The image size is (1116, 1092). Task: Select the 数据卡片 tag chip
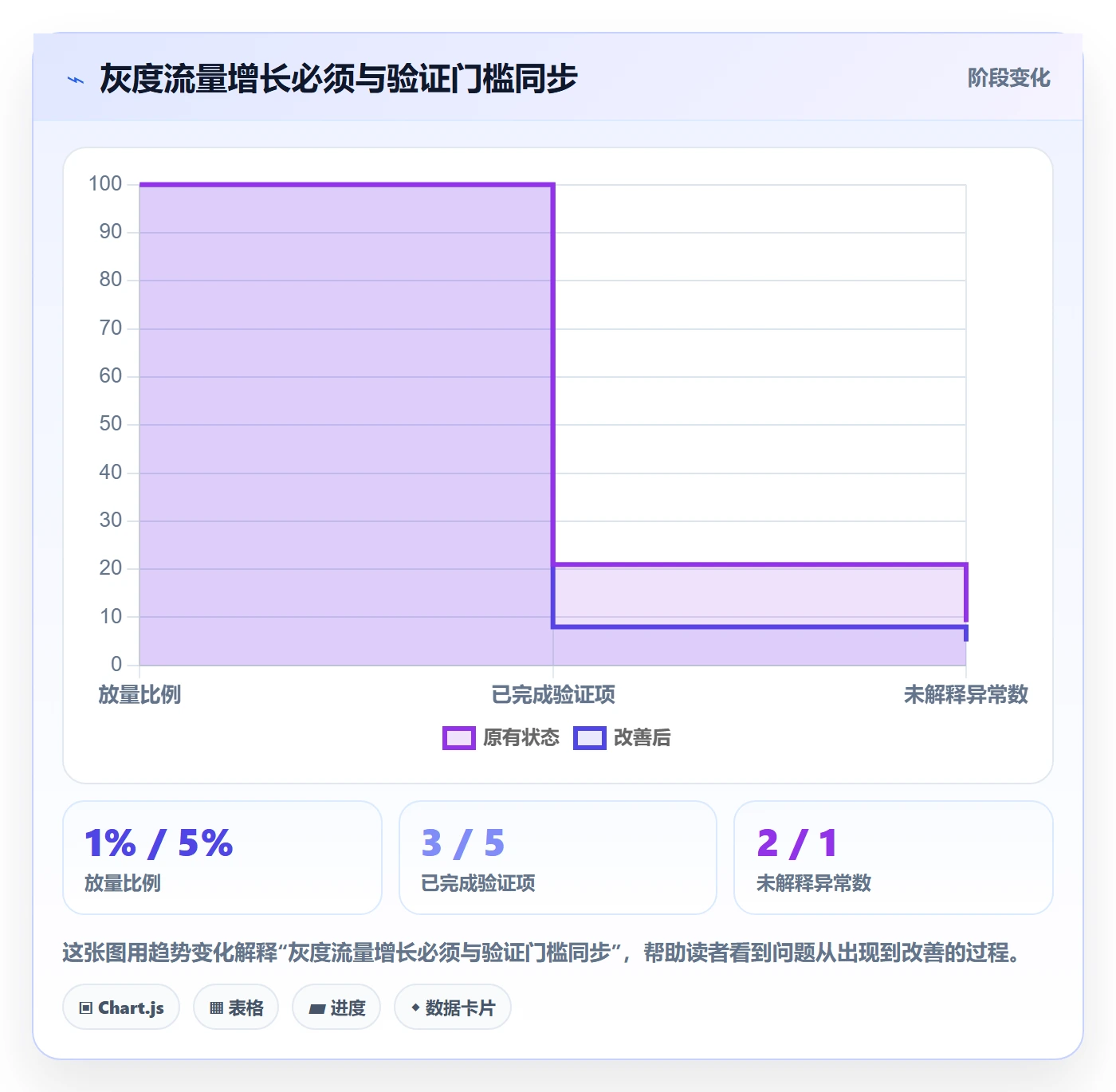tap(453, 1008)
